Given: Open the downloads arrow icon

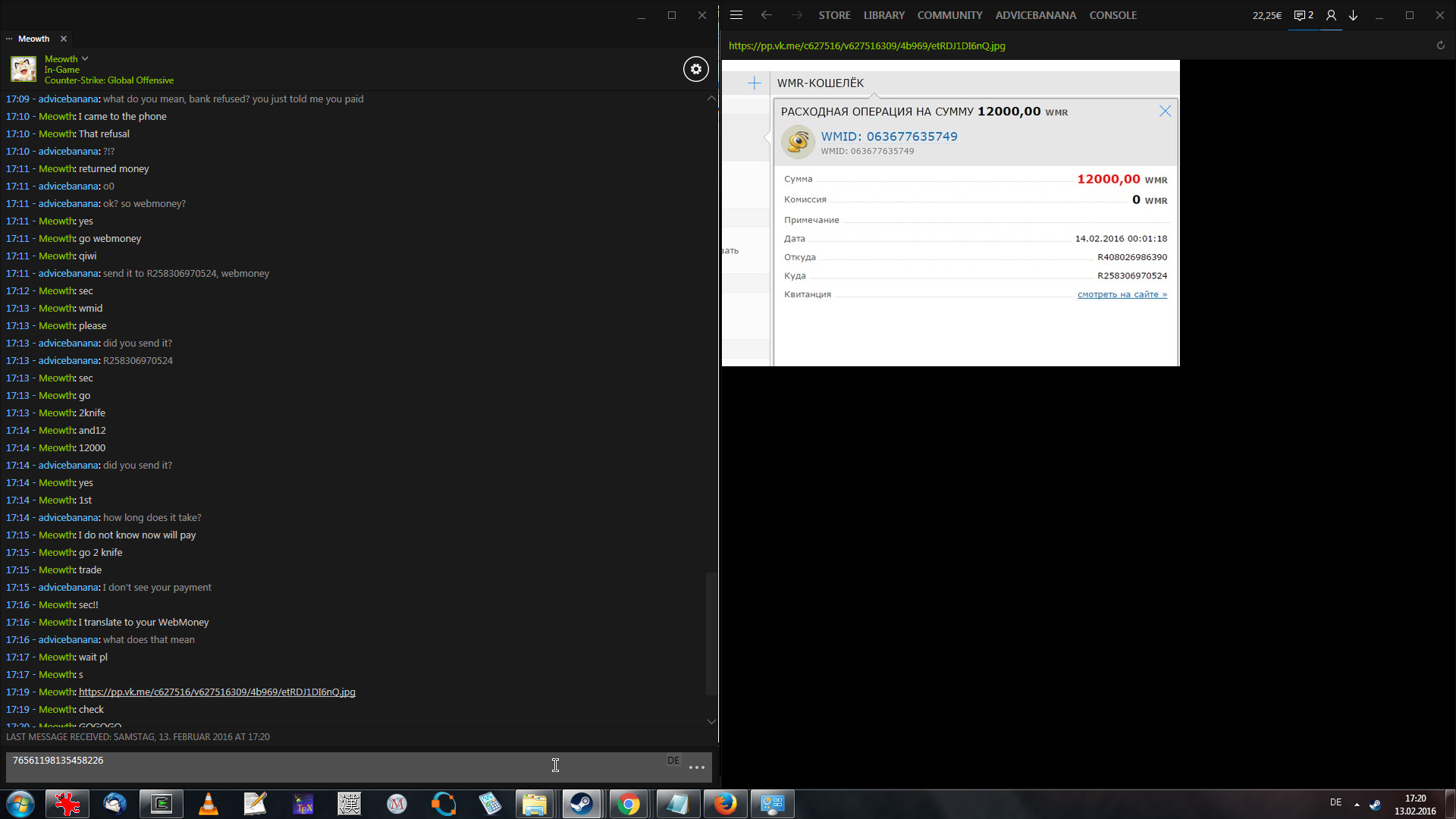Looking at the screenshot, I should pos(1353,15).
